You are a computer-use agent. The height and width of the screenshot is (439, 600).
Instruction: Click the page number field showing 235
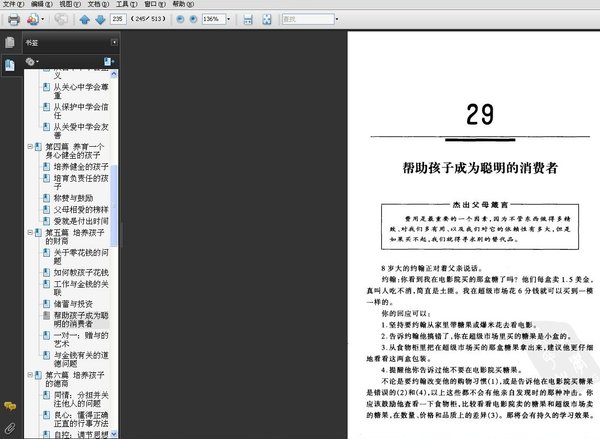pos(118,19)
